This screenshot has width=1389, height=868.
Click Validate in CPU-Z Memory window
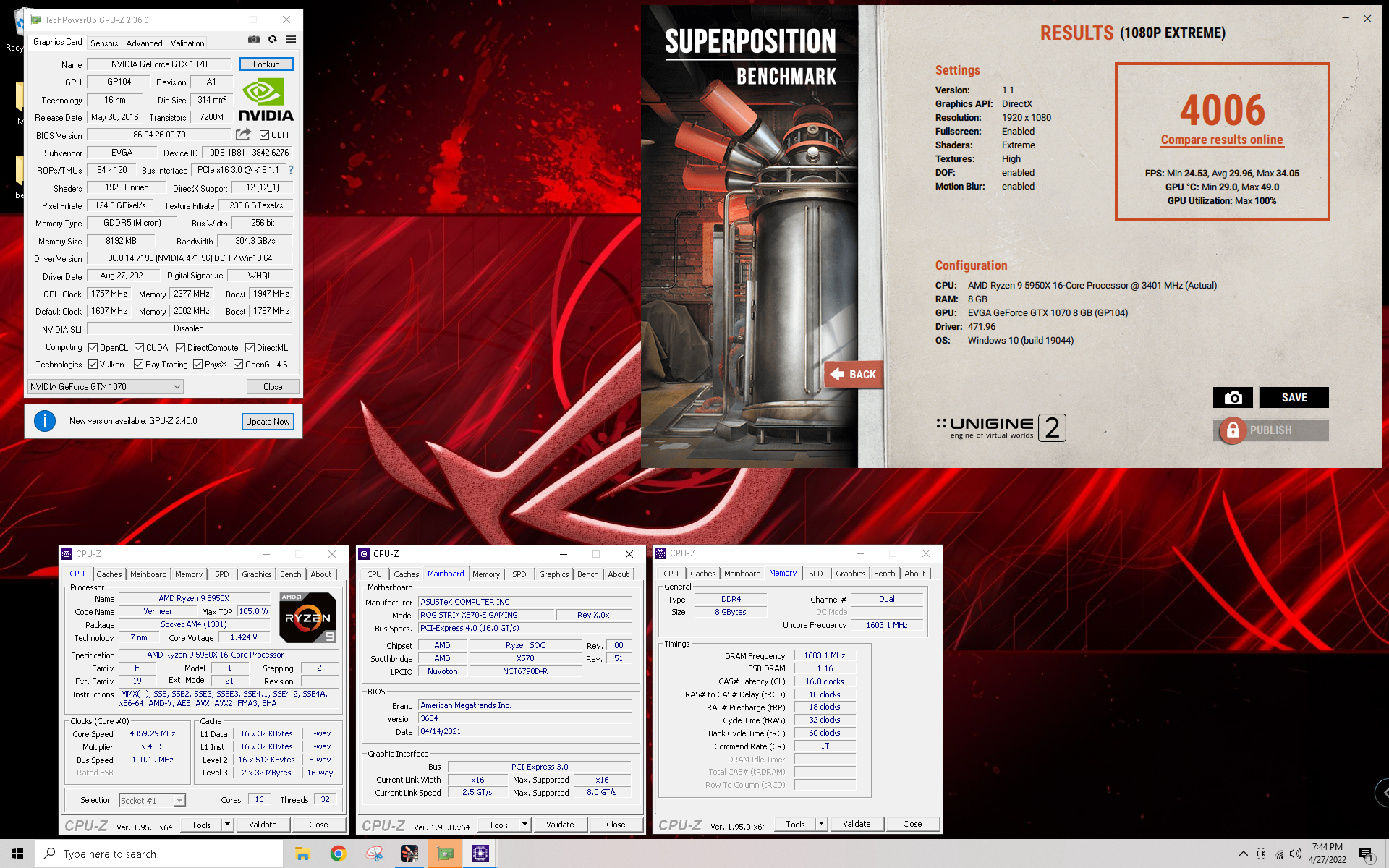857,824
